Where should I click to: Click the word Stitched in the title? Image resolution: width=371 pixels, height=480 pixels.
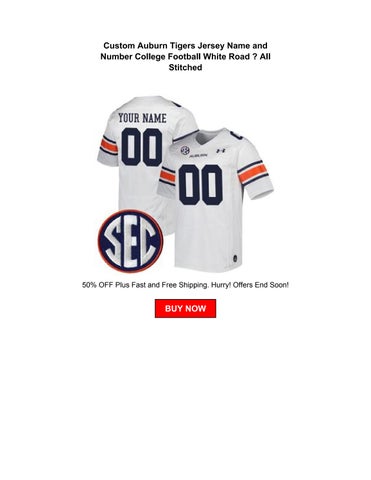tap(185, 67)
